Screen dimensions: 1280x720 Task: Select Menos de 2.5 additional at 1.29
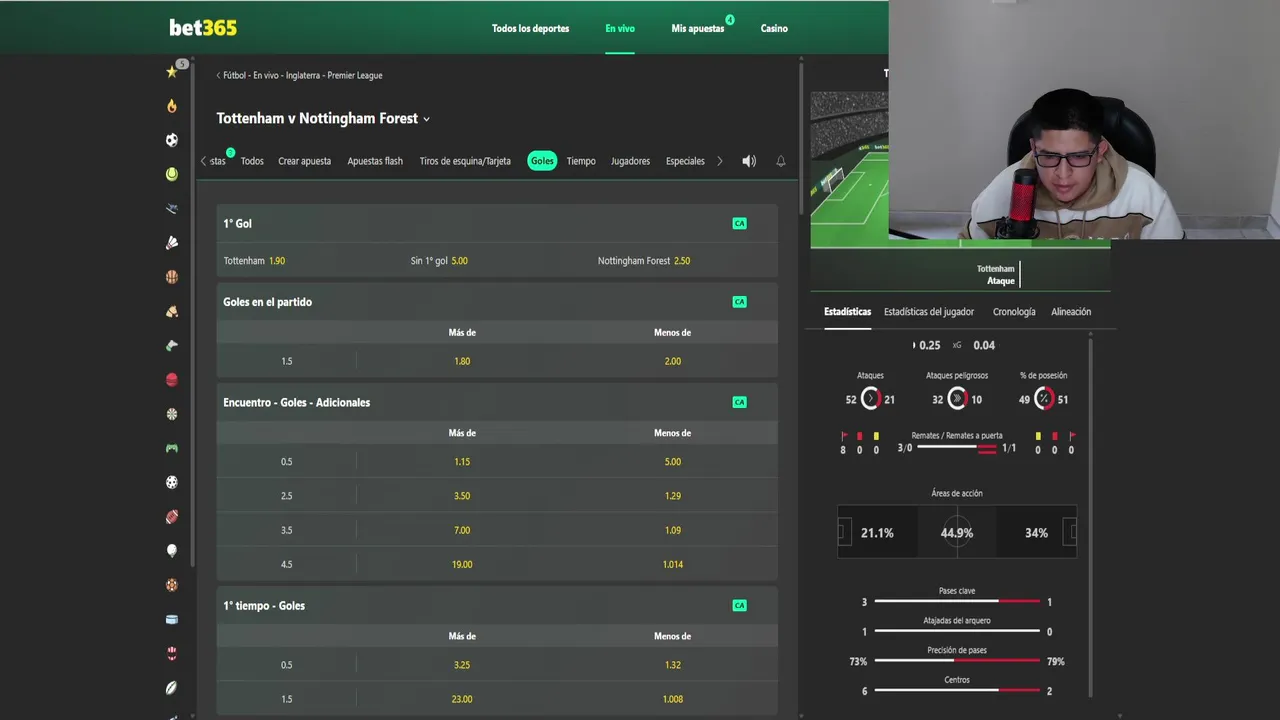[x=673, y=496]
